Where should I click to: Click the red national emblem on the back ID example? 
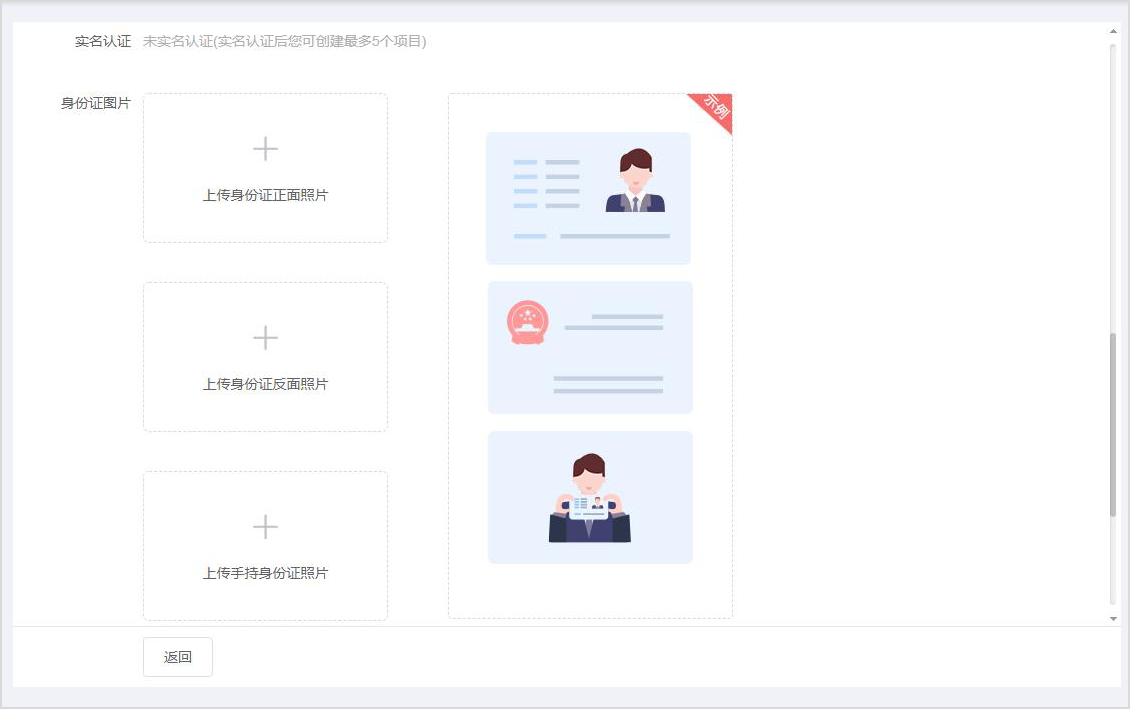527,323
